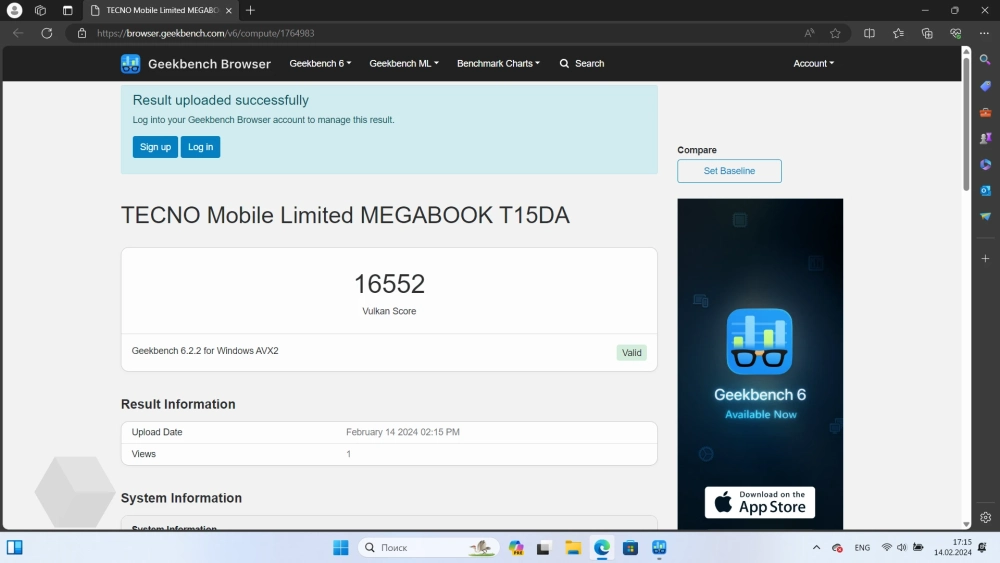Image resolution: width=1000 pixels, height=563 pixels.
Task: Expand the Account menu
Action: (813, 63)
